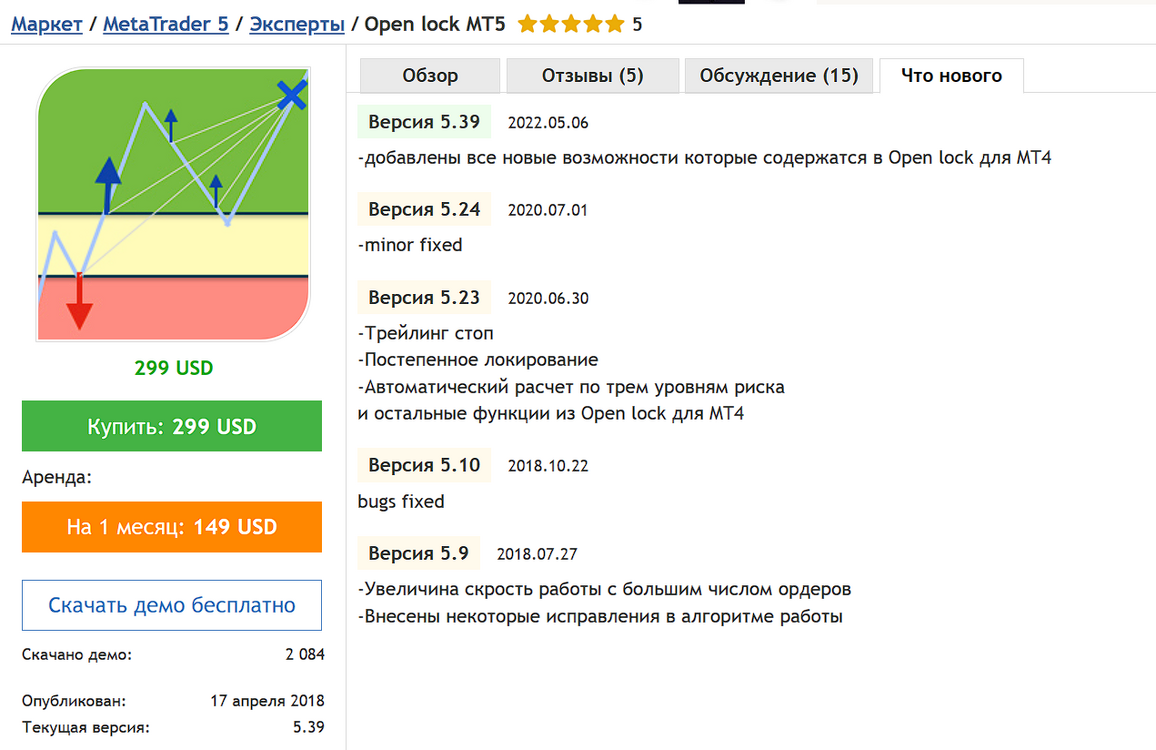Click the Версия 5.23 version label

click(424, 297)
